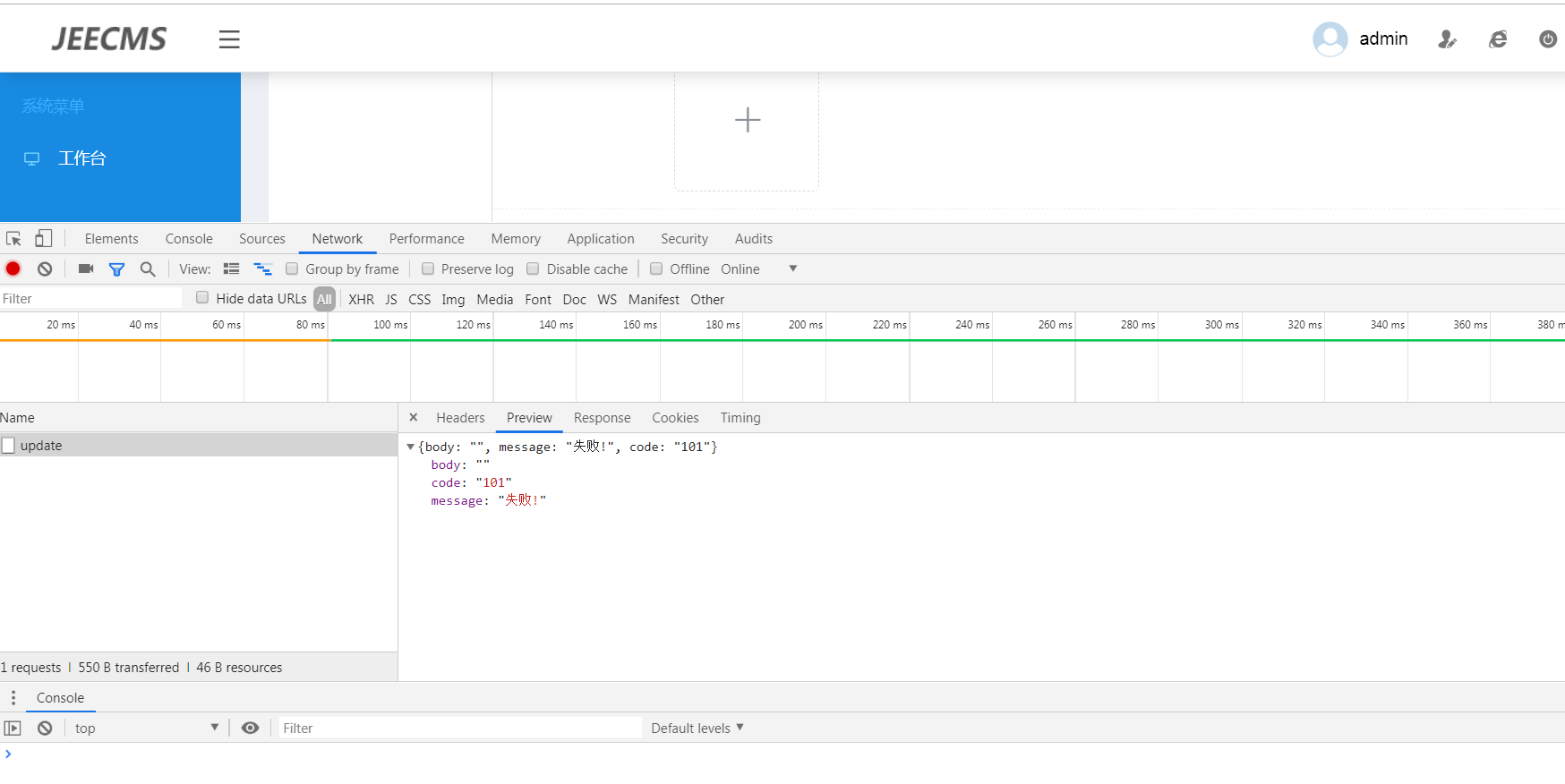Click the hamburger menu toggle icon

[x=229, y=39]
